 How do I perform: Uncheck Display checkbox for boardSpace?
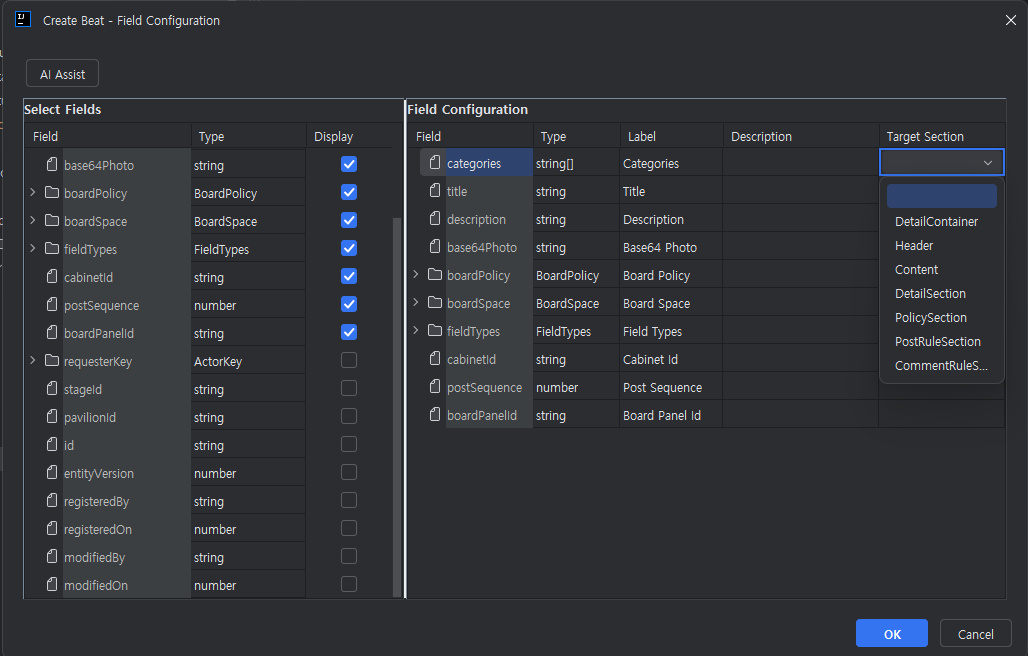(349, 220)
